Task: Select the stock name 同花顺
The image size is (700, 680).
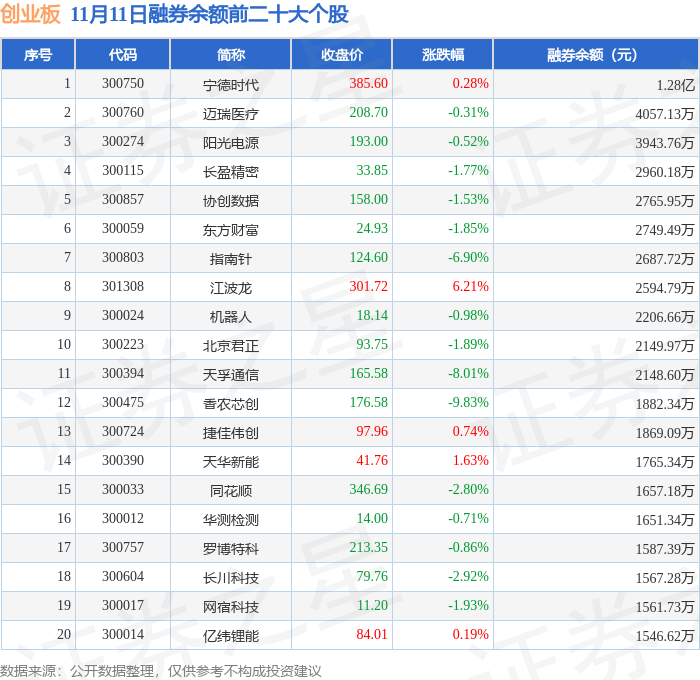Action: [x=231, y=491]
